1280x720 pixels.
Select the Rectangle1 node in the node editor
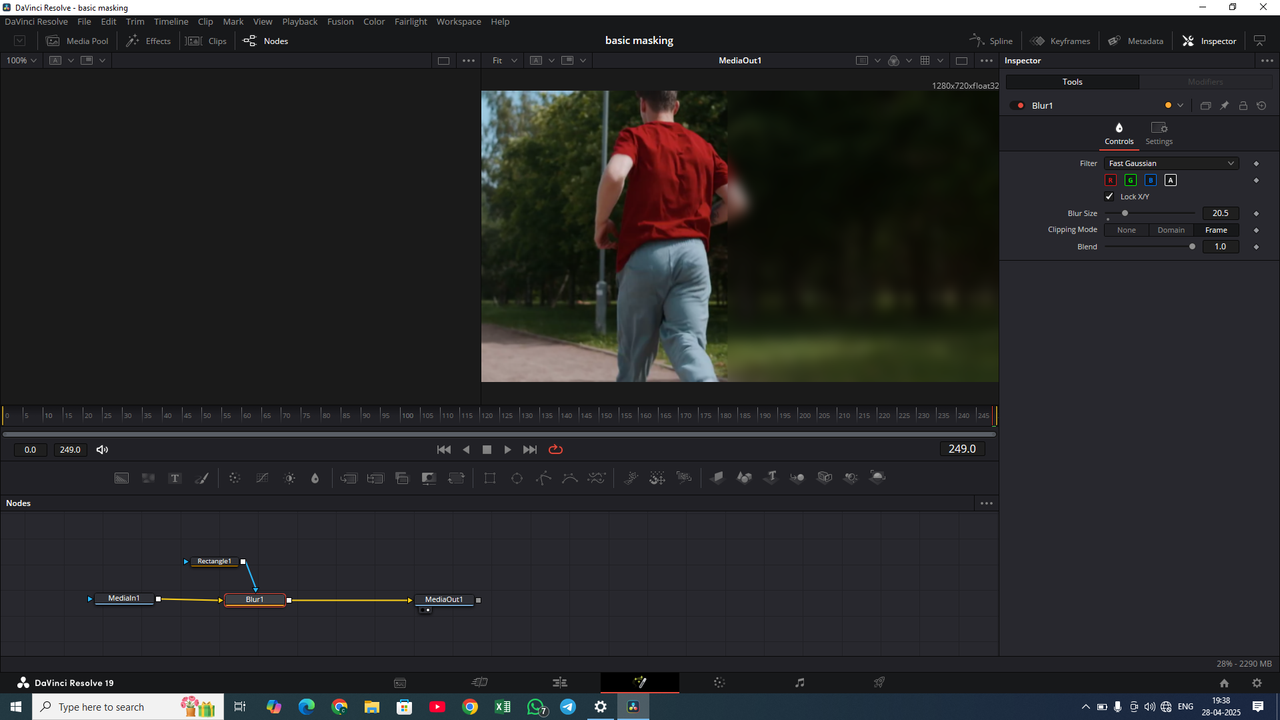pos(212,561)
